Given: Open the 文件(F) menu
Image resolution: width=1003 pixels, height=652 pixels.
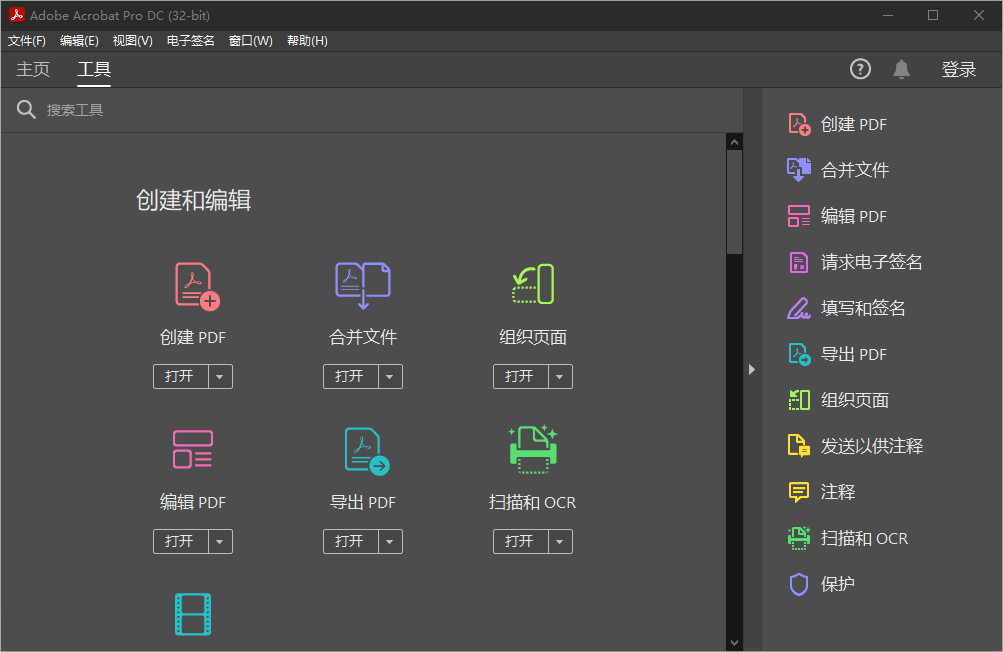Looking at the screenshot, I should pyautogui.click(x=27, y=41).
